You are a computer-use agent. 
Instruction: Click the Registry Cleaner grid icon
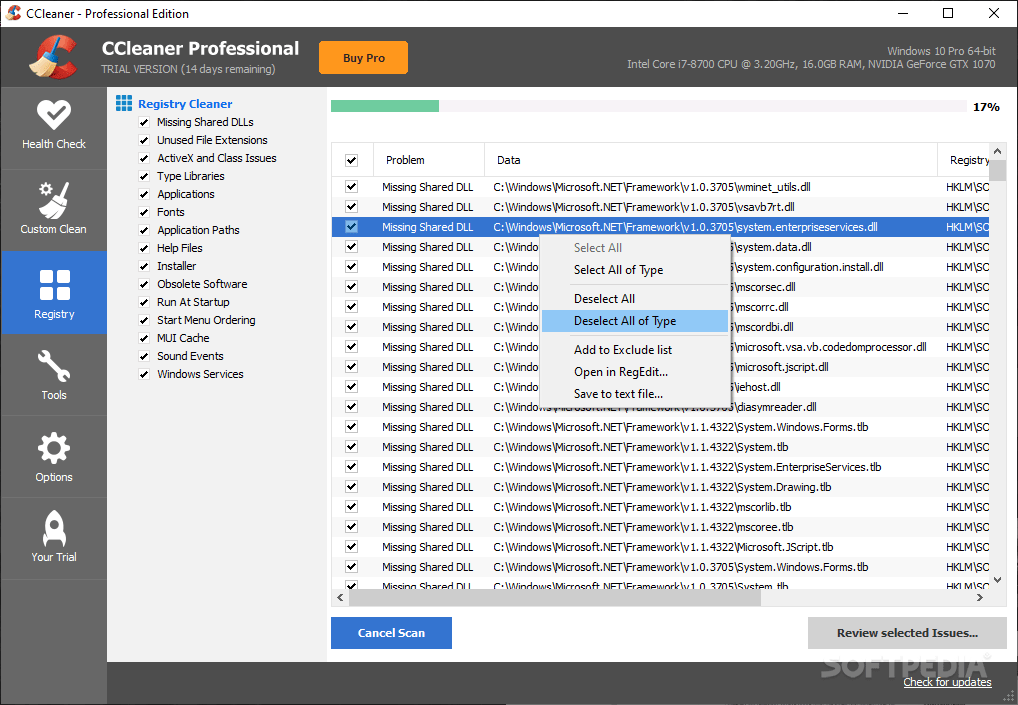123,103
